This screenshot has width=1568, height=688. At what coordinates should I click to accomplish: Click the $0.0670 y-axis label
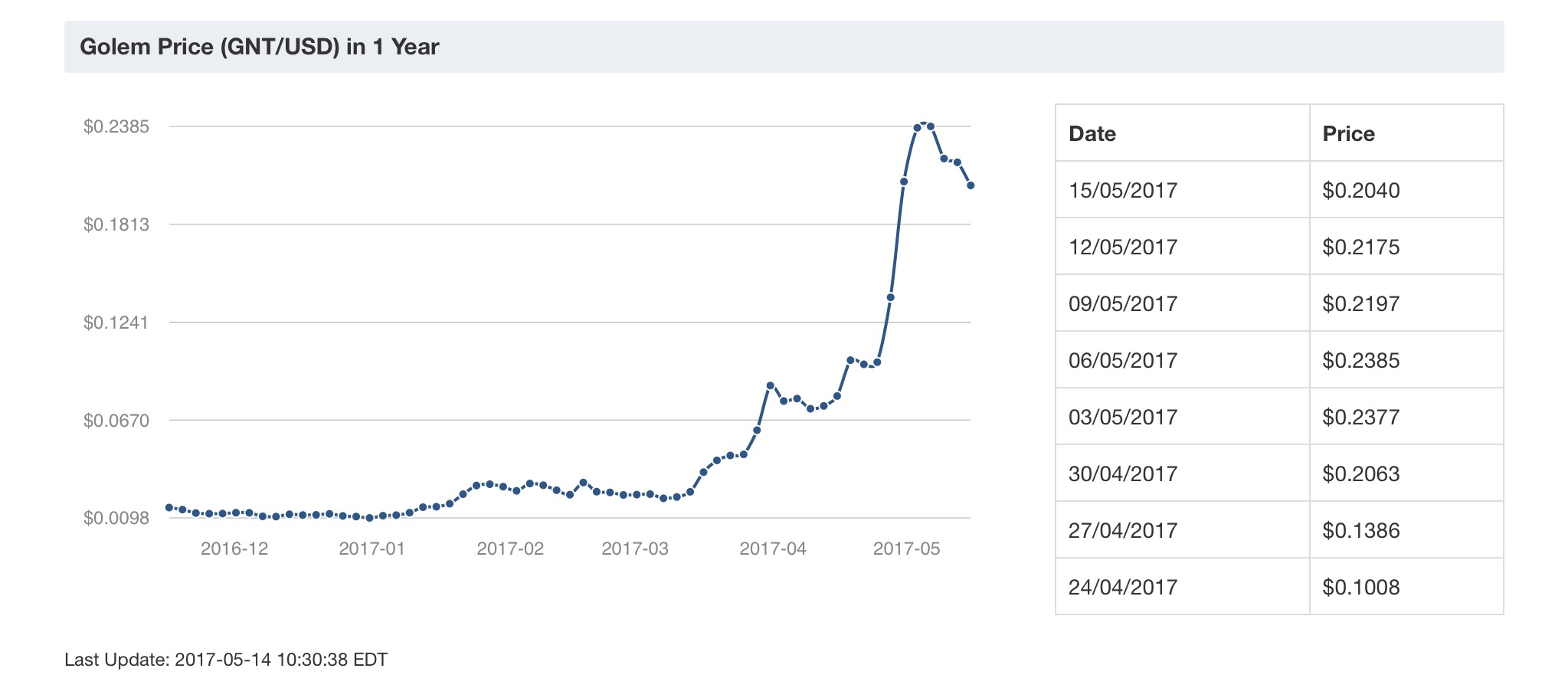[116, 420]
